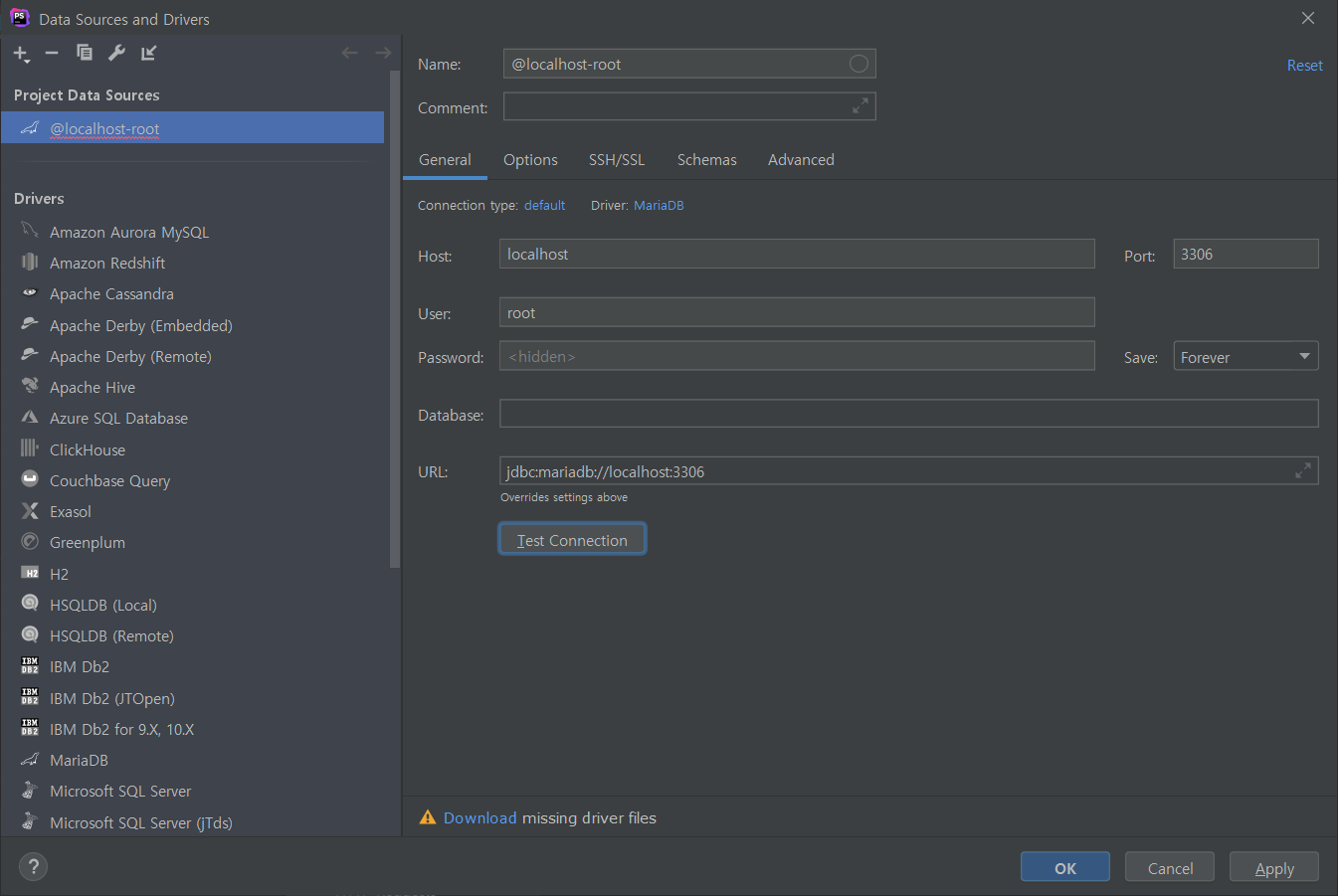Image resolution: width=1338 pixels, height=896 pixels.
Task: Duplicate the selected data source
Action: [x=85, y=53]
